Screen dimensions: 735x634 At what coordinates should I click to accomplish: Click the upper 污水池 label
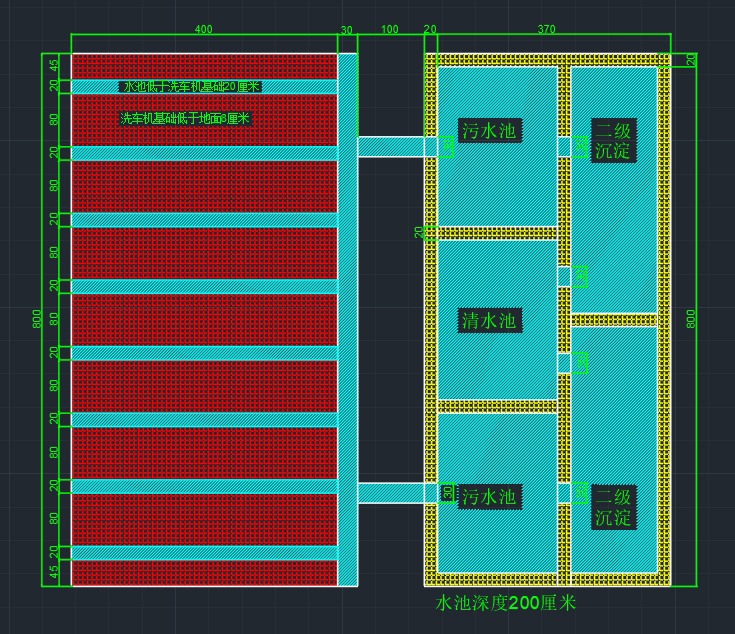tap(489, 130)
